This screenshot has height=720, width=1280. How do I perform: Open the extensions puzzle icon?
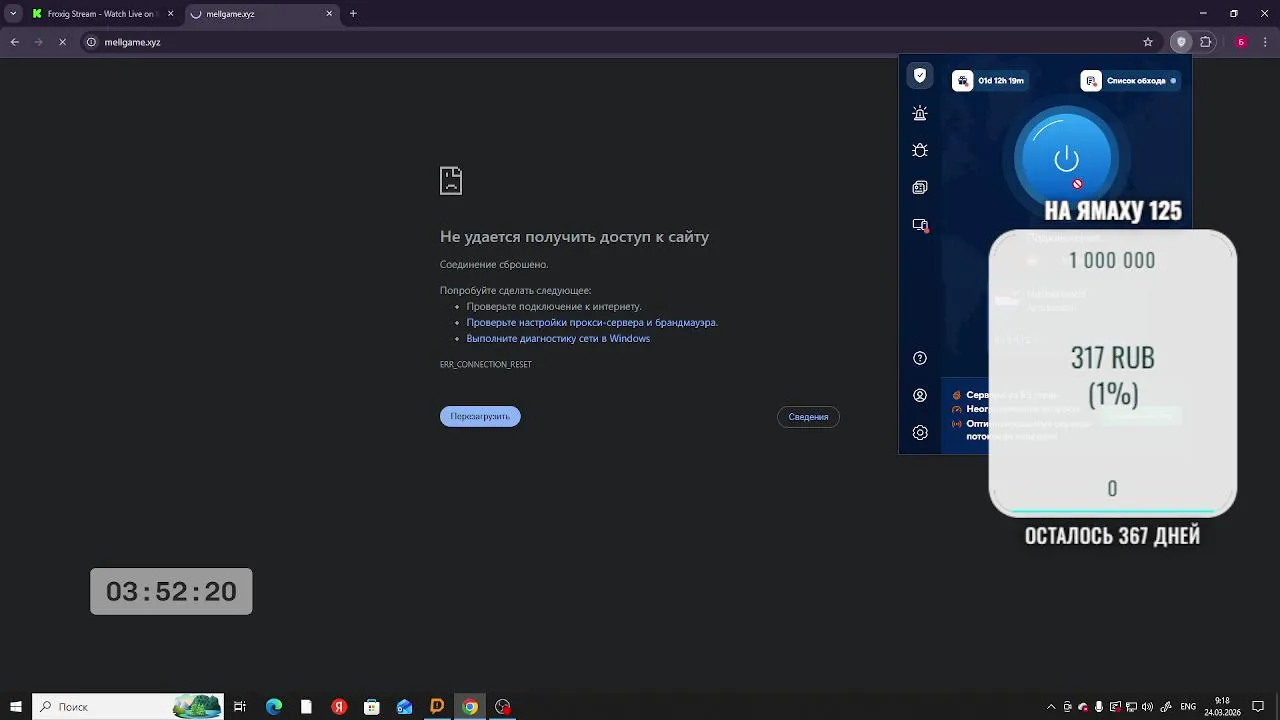coord(1206,42)
